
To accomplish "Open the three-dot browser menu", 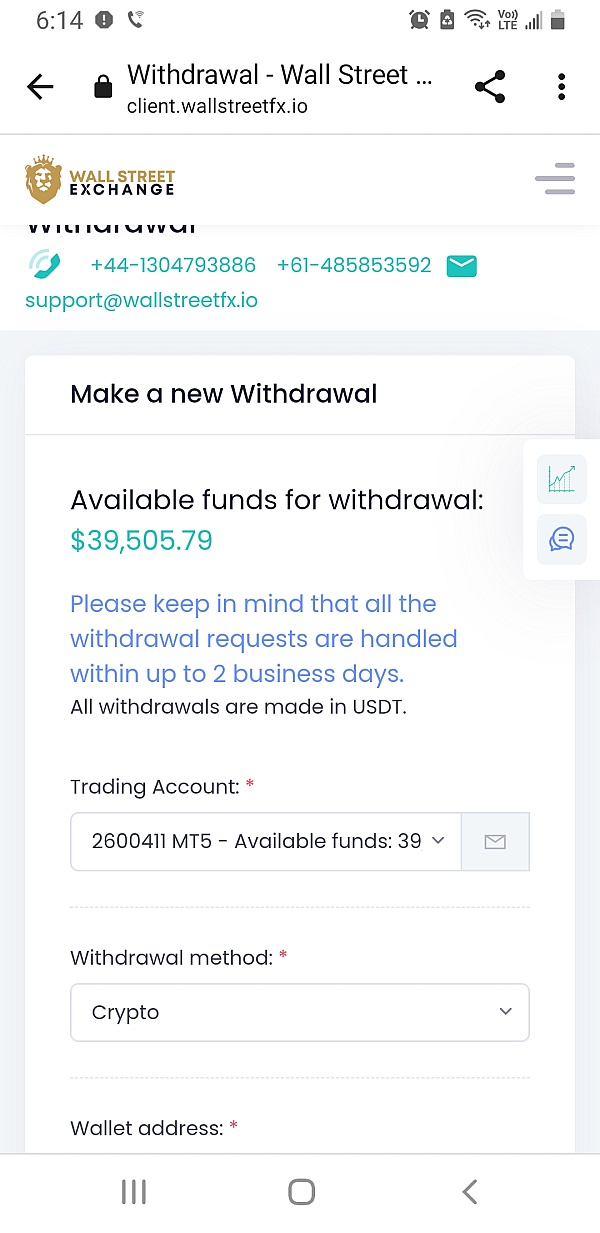I will pos(562,88).
